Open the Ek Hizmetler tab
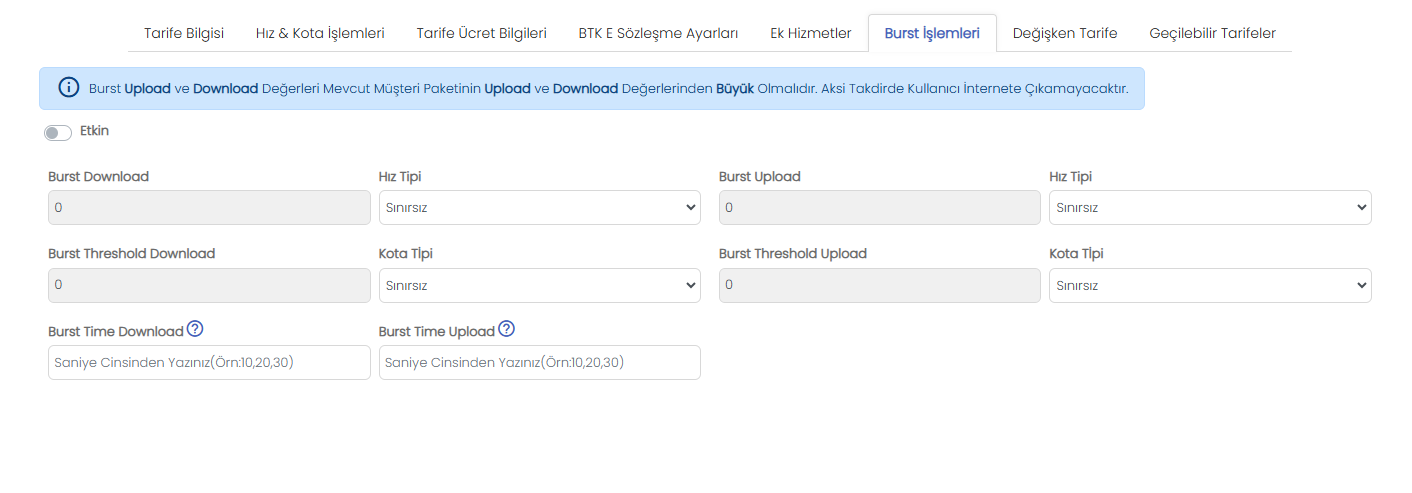This screenshot has width=1412, height=493. (x=811, y=33)
